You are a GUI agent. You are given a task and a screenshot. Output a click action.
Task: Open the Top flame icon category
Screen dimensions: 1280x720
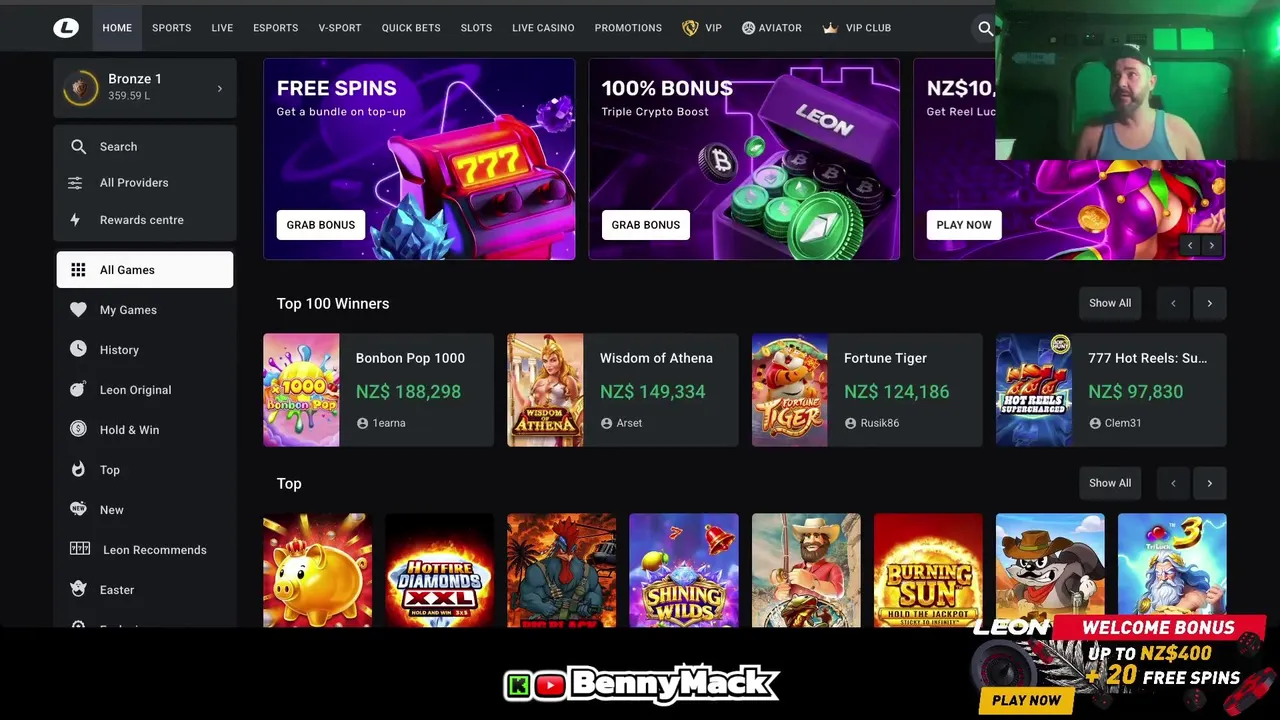(78, 470)
